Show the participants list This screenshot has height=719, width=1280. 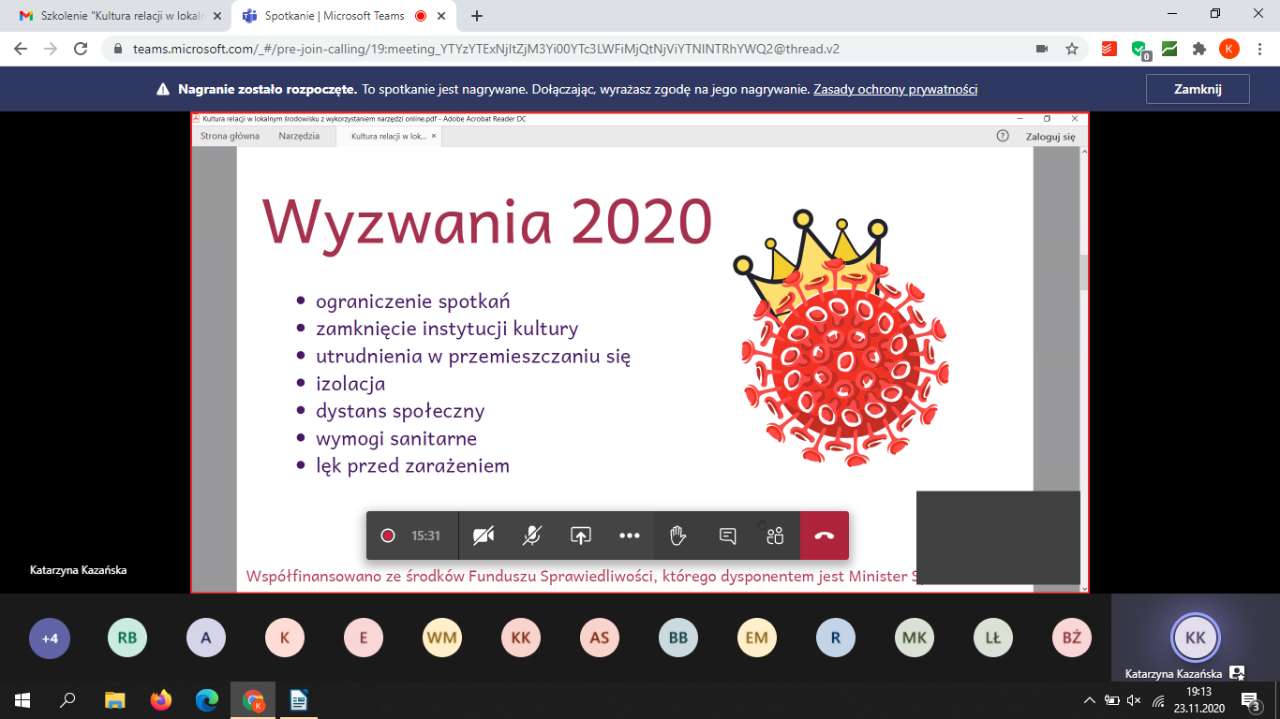[x=775, y=535]
